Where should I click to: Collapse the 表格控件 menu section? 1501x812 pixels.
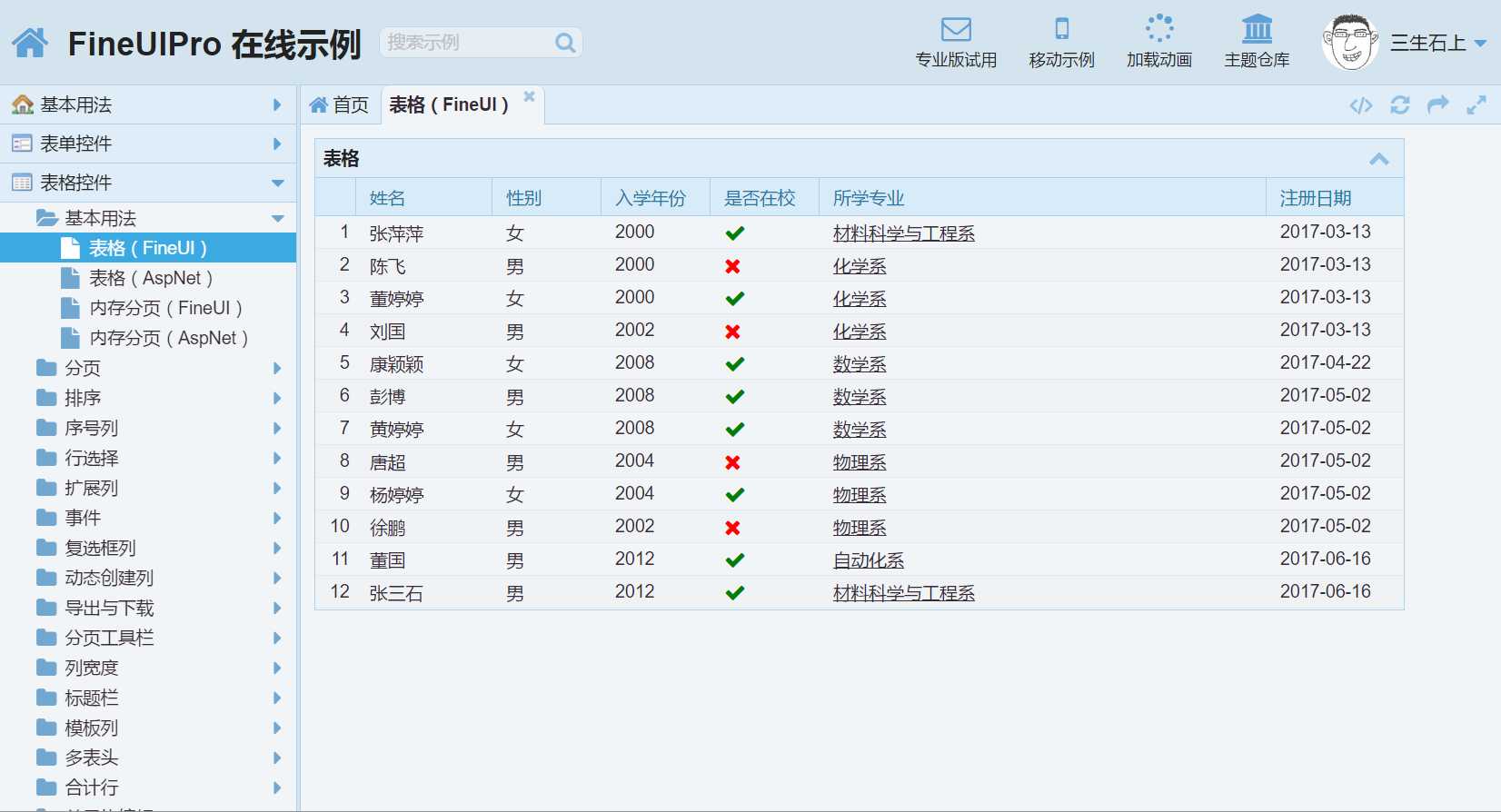(148, 183)
